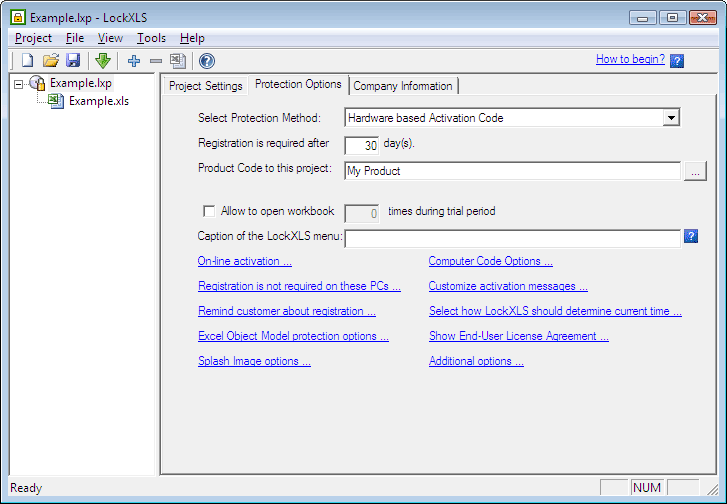Image resolution: width=727 pixels, height=504 pixels.
Task: Click the 'Computer Code Options ...' link
Action: pyautogui.click(x=490, y=261)
